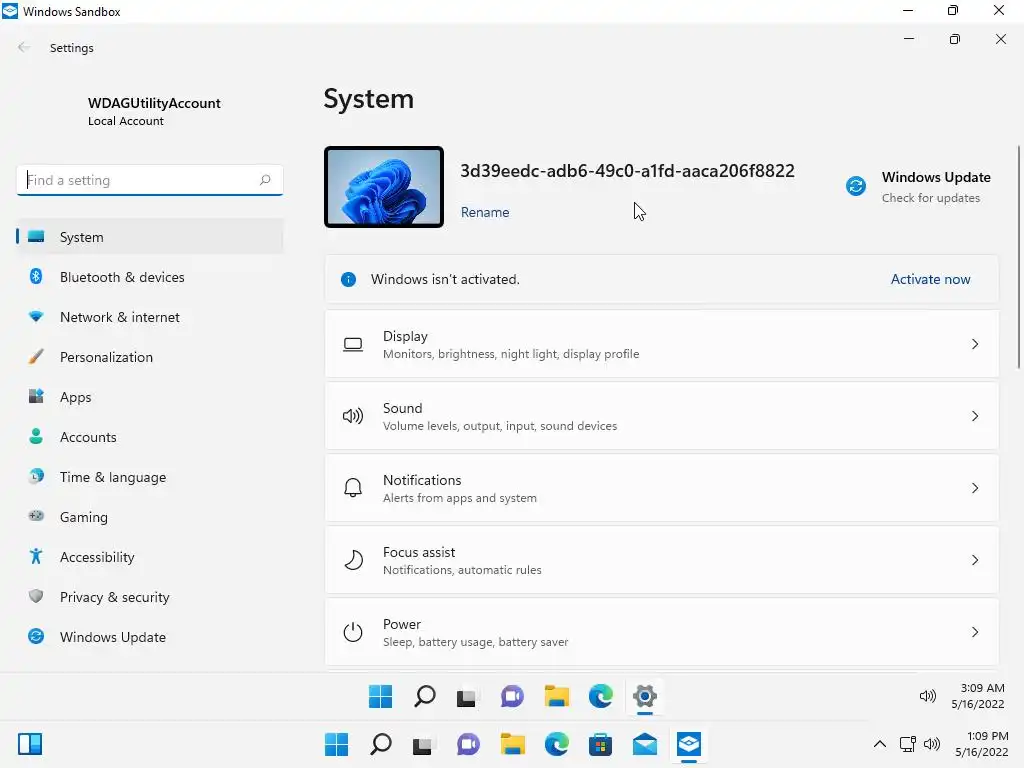Click the Display laptop icon
Image resolution: width=1024 pixels, height=768 pixels.
tap(353, 344)
